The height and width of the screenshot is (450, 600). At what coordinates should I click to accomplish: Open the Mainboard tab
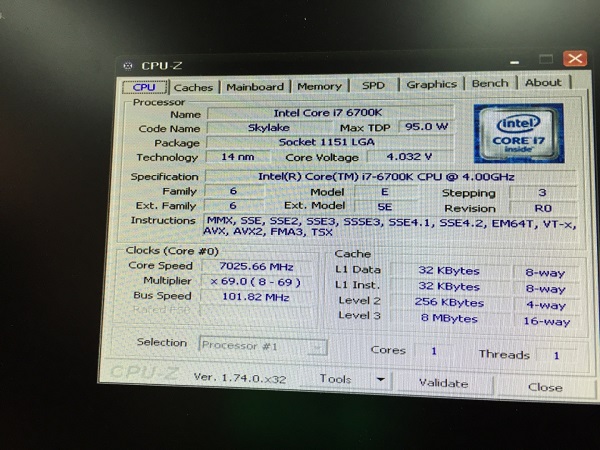click(x=255, y=87)
